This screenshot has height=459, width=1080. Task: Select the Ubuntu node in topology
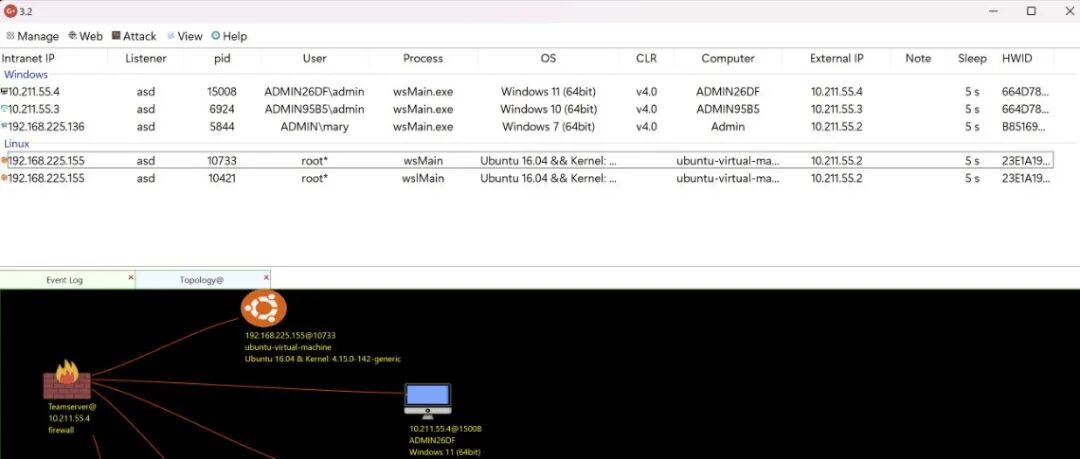coord(264,307)
